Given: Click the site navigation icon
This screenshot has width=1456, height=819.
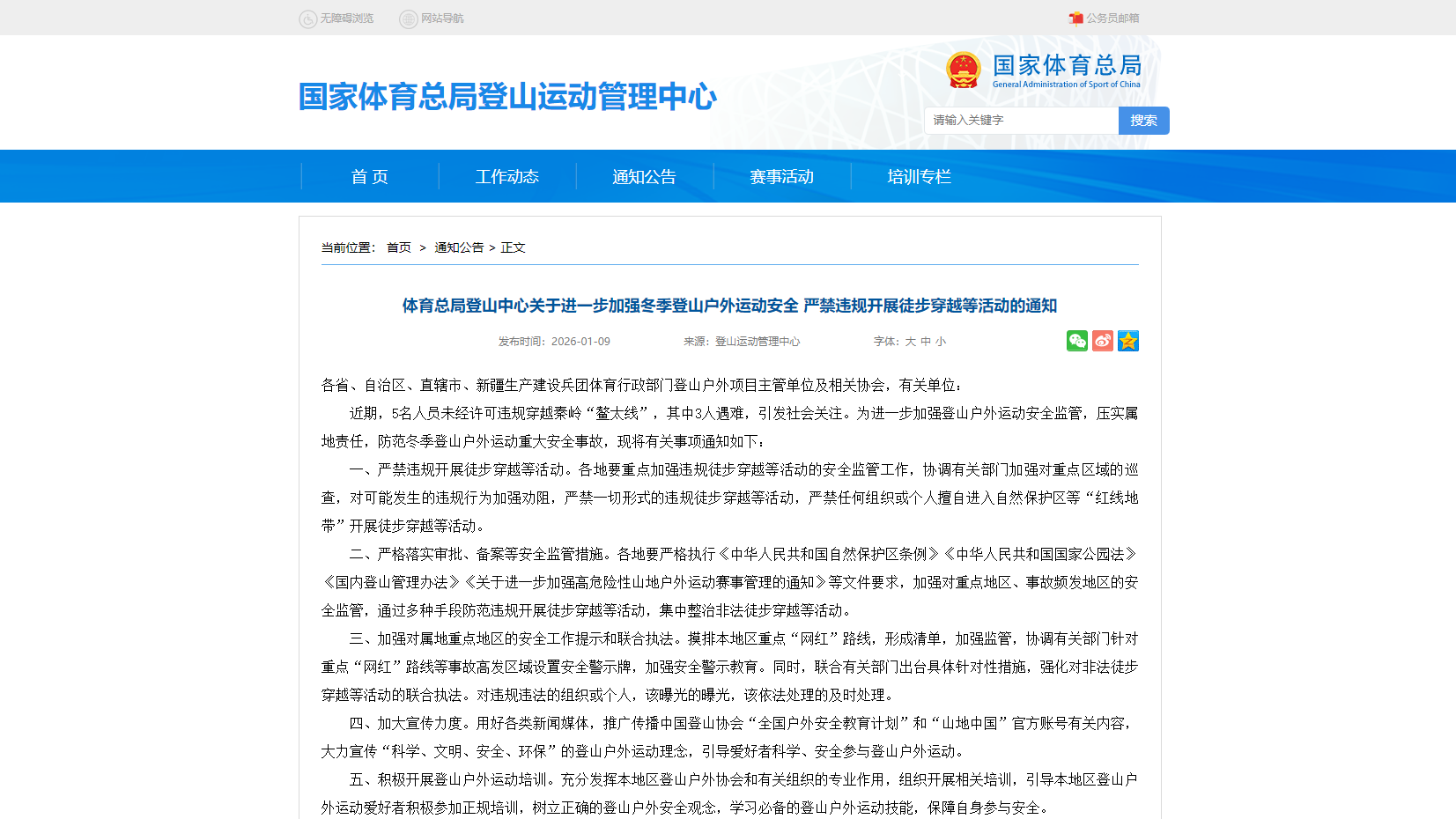Looking at the screenshot, I should tap(409, 18).
